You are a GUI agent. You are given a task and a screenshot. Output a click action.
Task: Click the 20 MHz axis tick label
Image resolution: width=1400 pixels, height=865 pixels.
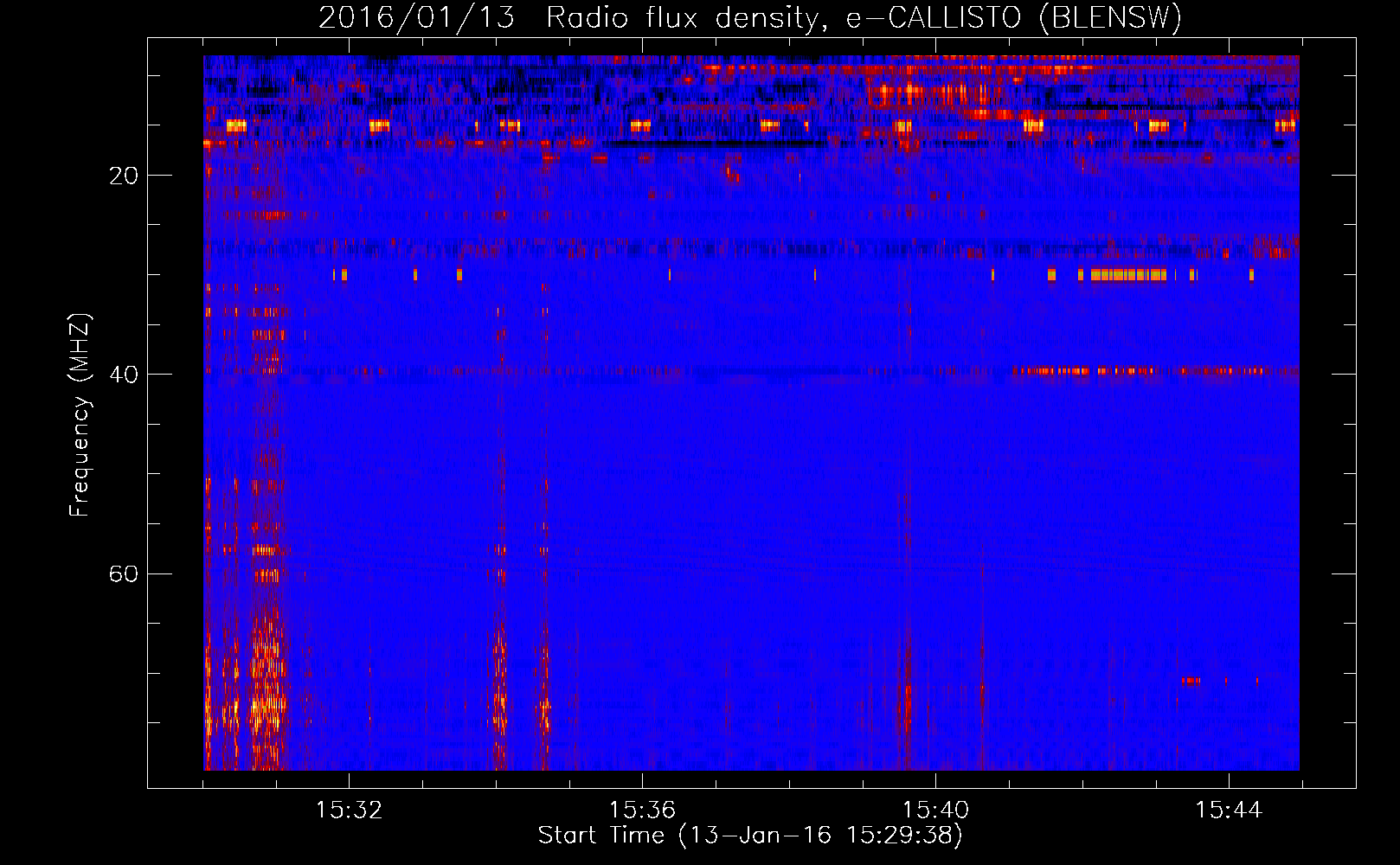tap(124, 176)
